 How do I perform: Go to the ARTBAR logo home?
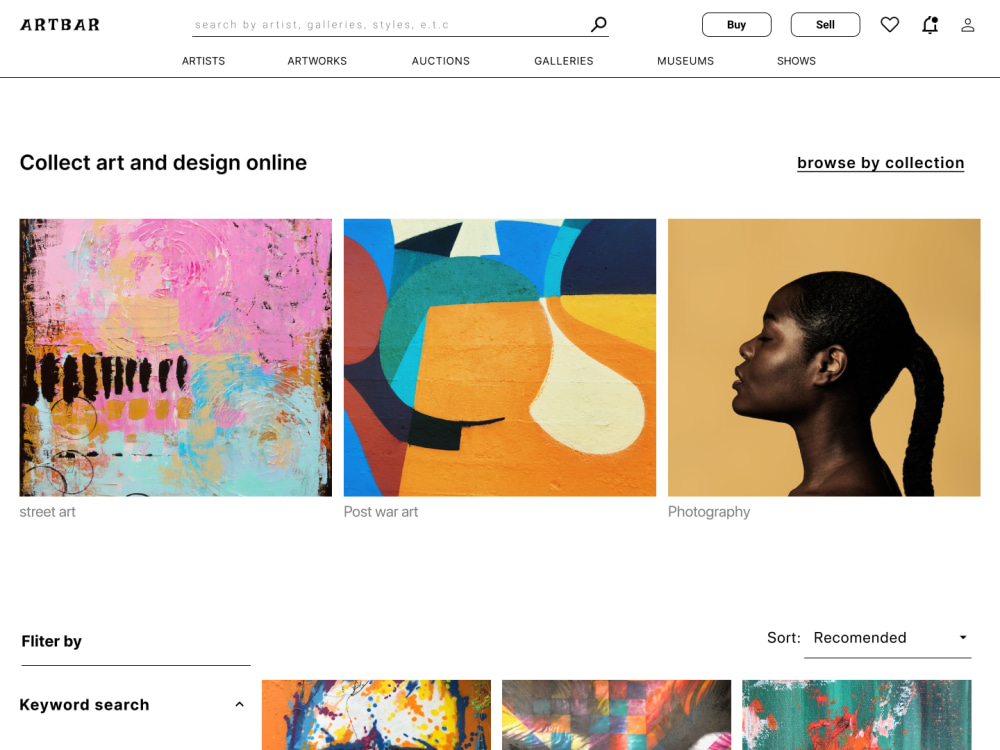(x=60, y=25)
